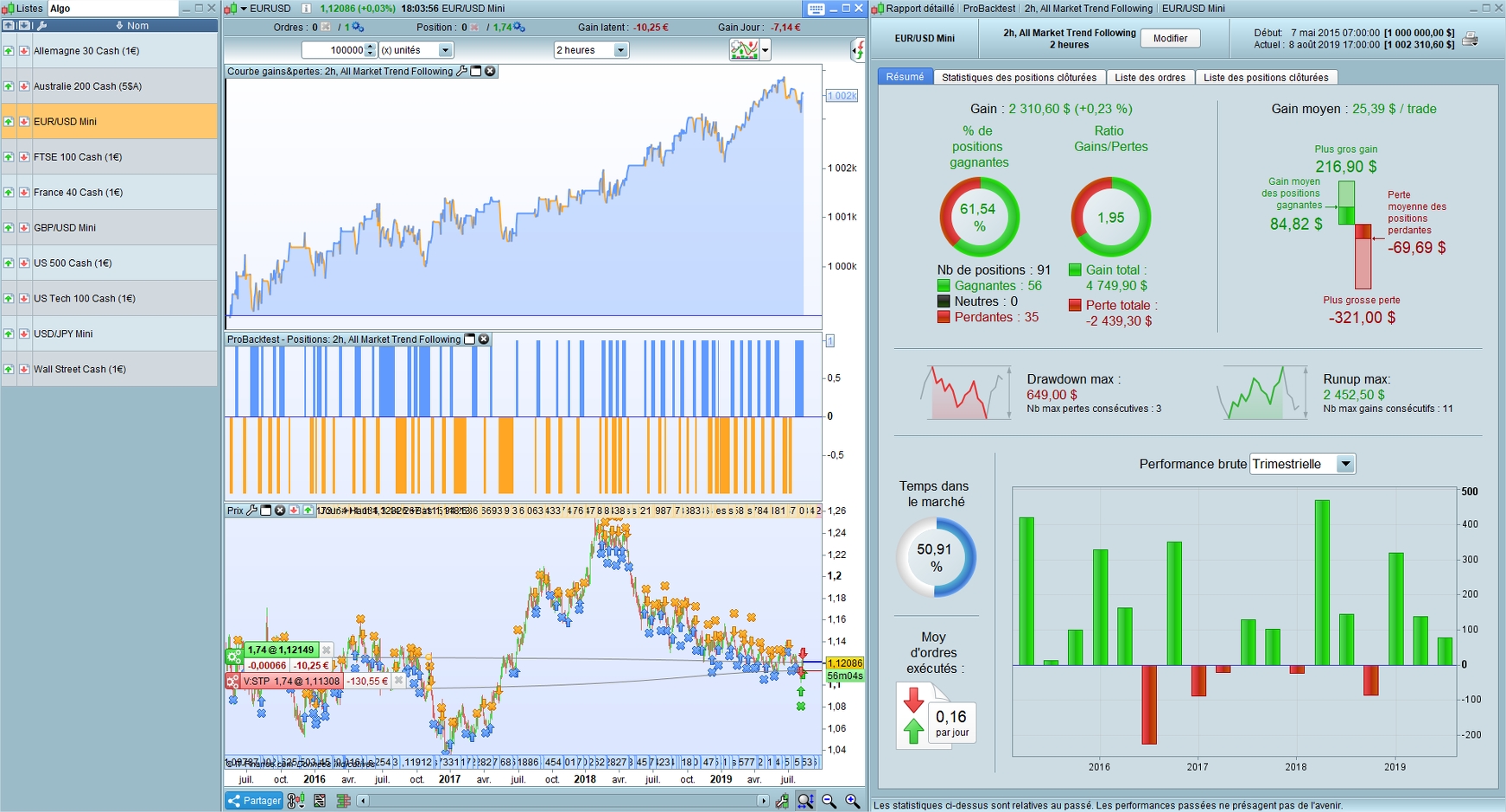Open the order book icon in bottom toolbar
The height and width of the screenshot is (812, 1506).
point(343,801)
